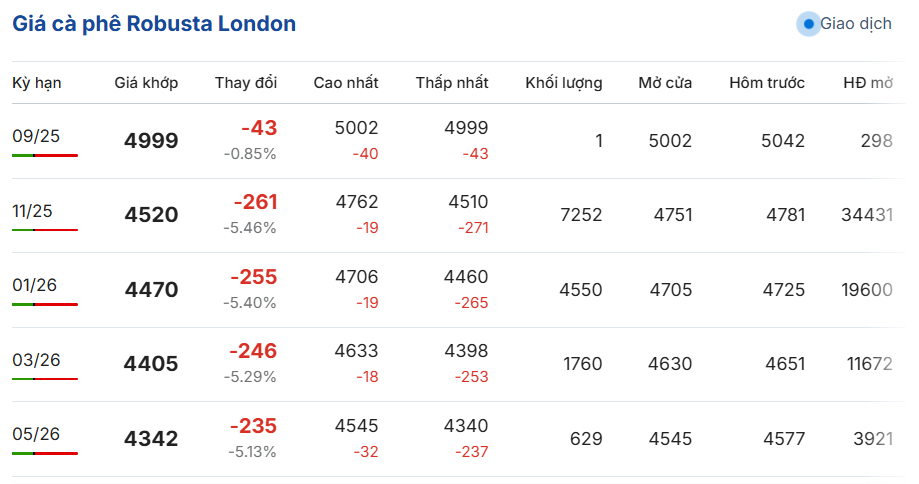Viewport: 919px width, 484px height.
Task: Click the Khối lượng column header
Action: pyautogui.click(x=563, y=83)
